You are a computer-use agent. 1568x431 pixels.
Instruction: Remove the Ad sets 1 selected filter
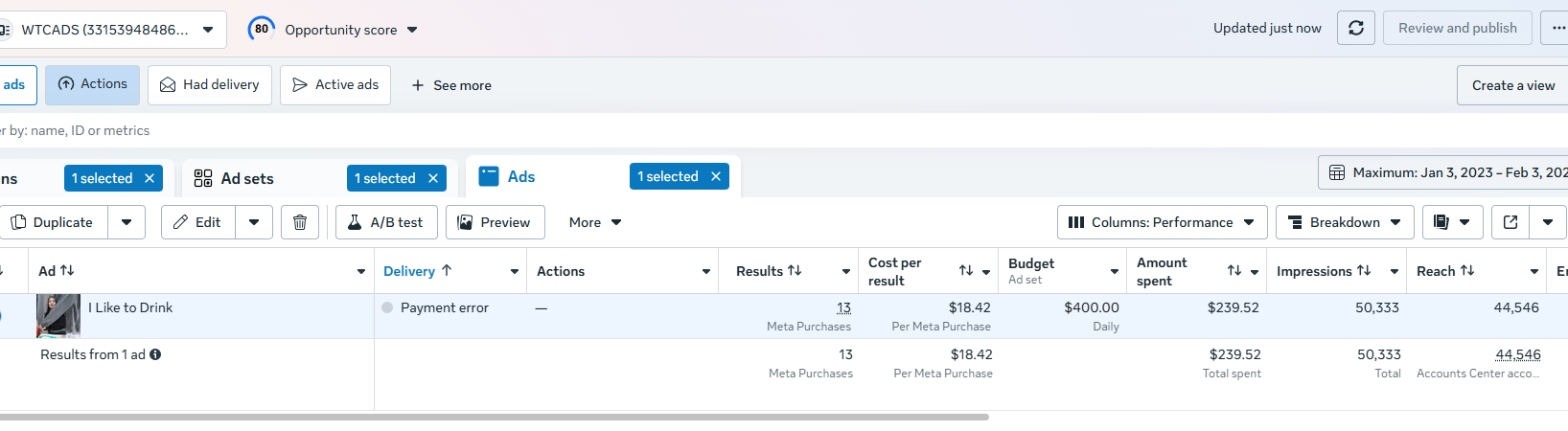(433, 178)
